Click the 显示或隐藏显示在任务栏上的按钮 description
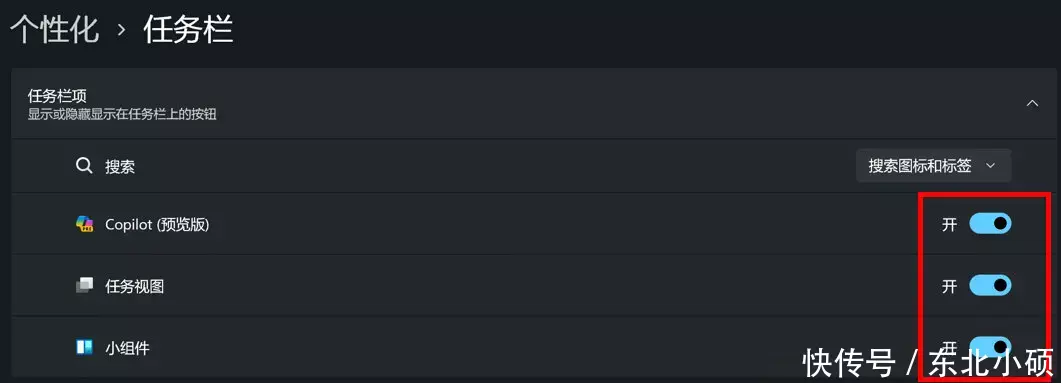This screenshot has width=1061, height=383. (122, 114)
